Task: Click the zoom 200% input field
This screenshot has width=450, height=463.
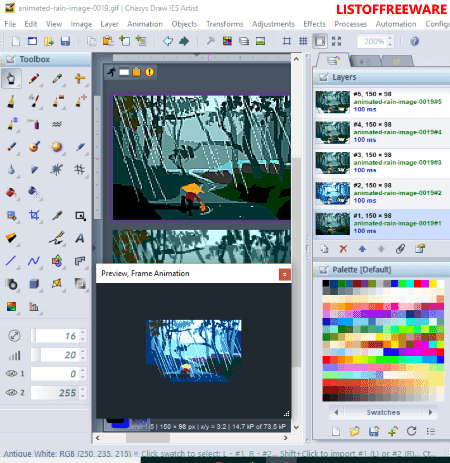Action: (x=372, y=41)
